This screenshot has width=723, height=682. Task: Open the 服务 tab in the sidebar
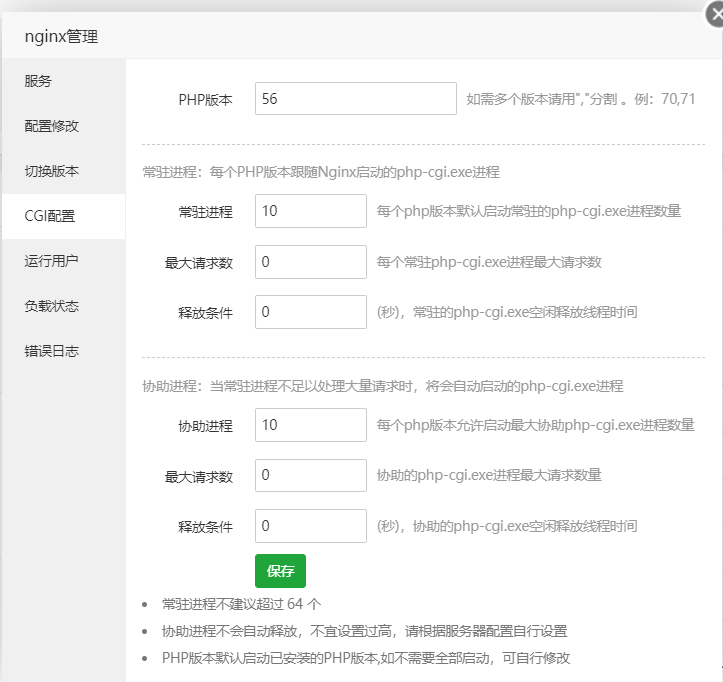pyautogui.click(x=64, y=81)
